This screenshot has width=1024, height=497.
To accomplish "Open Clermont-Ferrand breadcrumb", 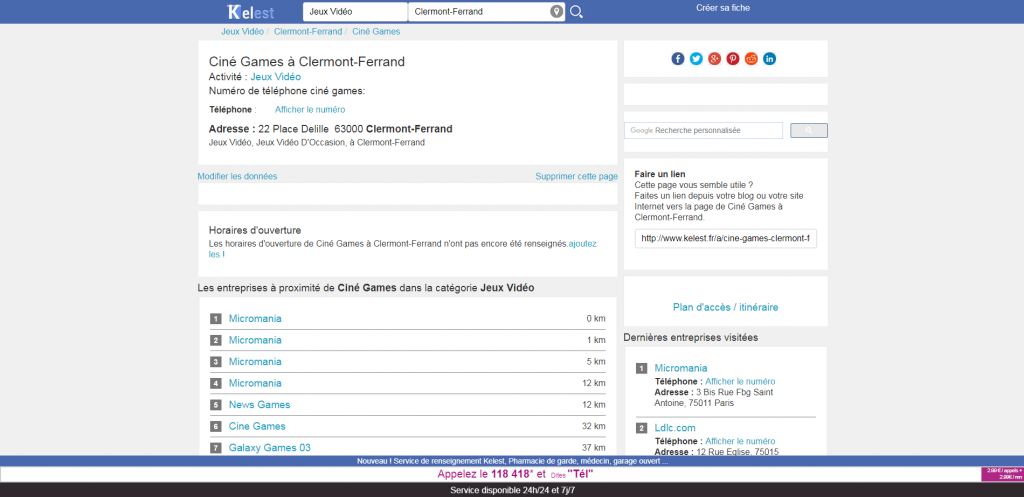I will click(x=308, y=31).
